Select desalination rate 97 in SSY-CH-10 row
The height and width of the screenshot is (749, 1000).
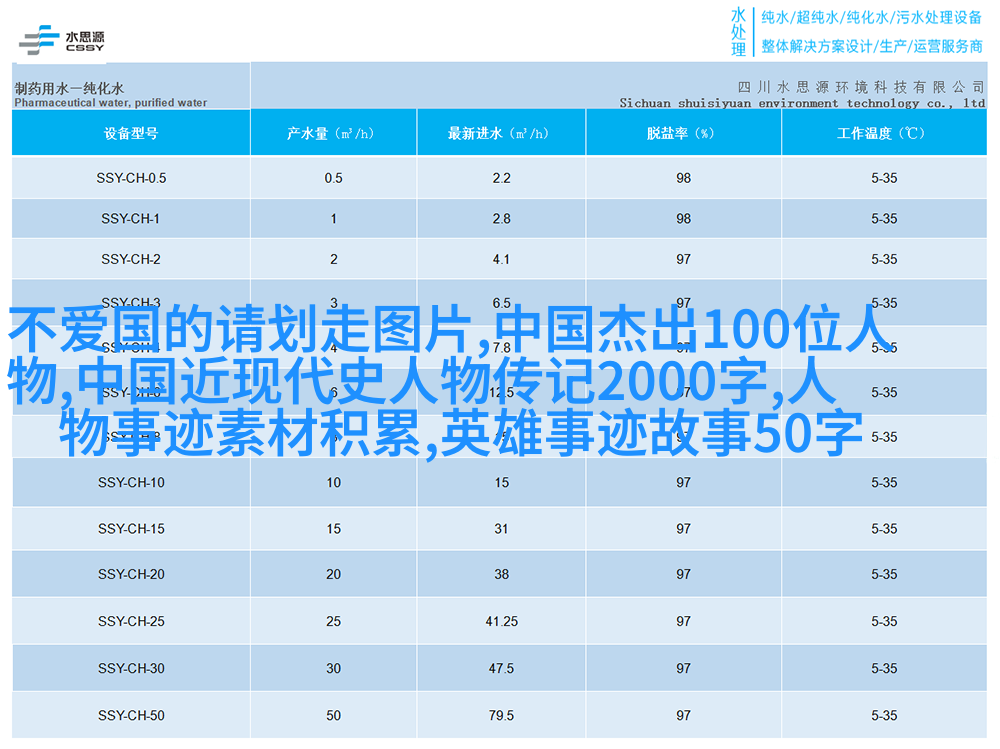[684, 483]
